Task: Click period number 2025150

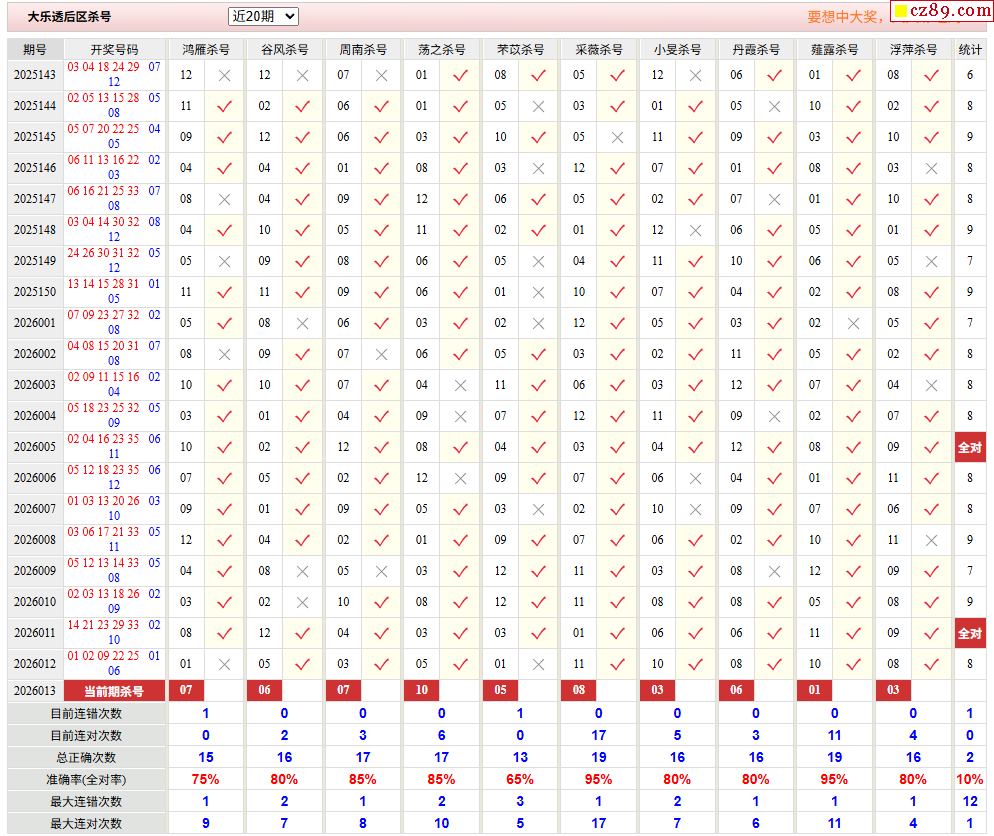Action: coord(35,292)
